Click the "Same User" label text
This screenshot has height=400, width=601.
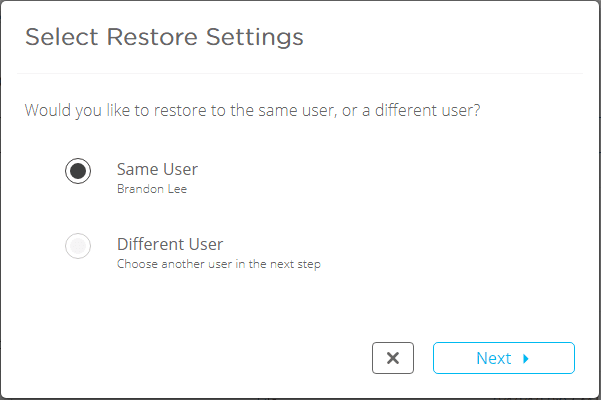157,169
